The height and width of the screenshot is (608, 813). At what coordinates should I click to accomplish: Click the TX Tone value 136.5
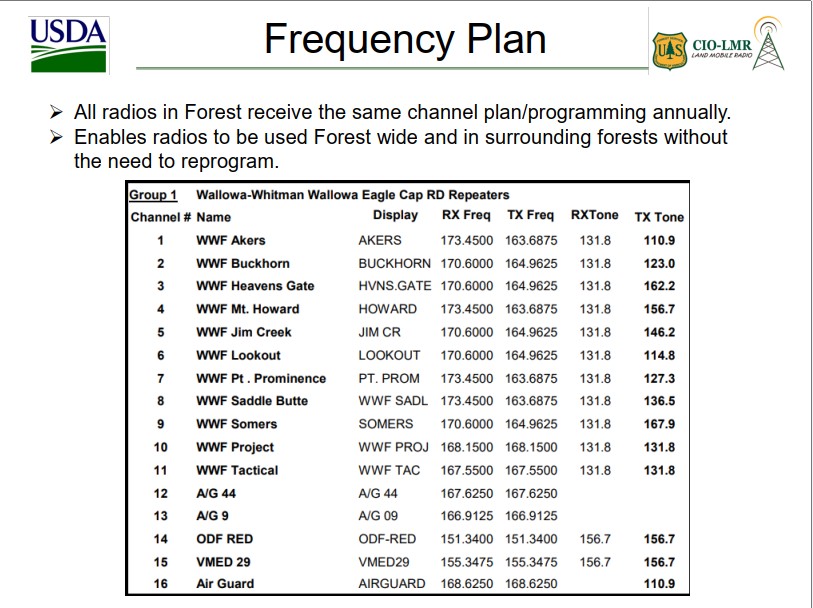(x=659, y=401)
